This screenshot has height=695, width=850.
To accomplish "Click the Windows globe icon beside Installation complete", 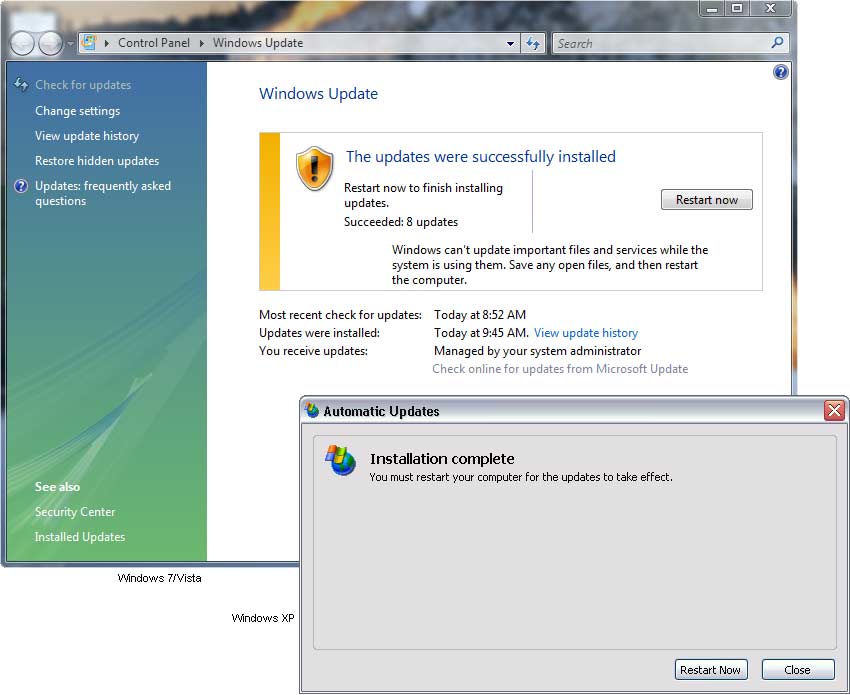I will [340, 461].
